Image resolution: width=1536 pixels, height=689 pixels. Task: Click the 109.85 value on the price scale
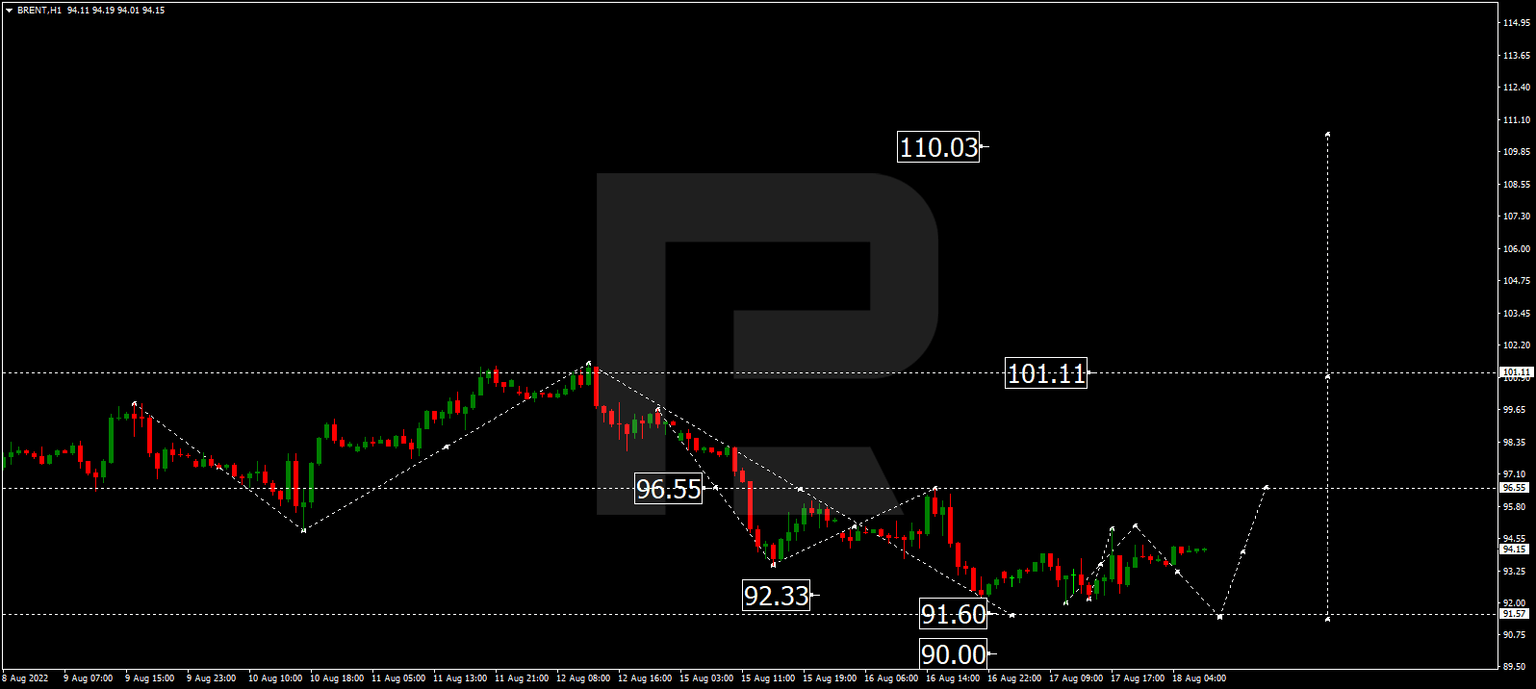pyautogui.click(x=1517, y=152)
